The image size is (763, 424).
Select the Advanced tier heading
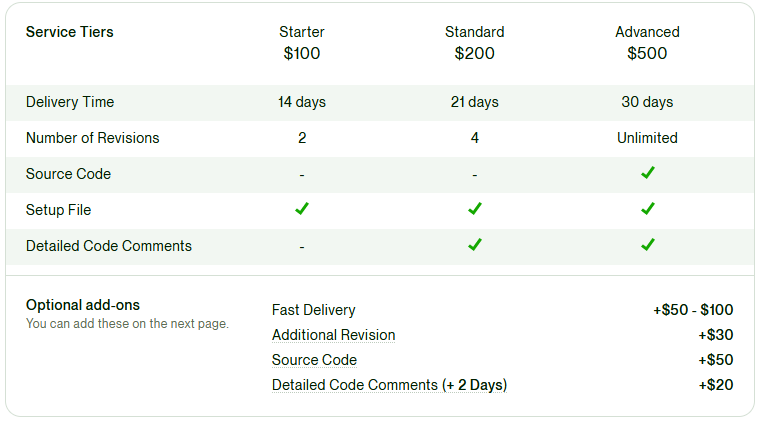[647, 32]
